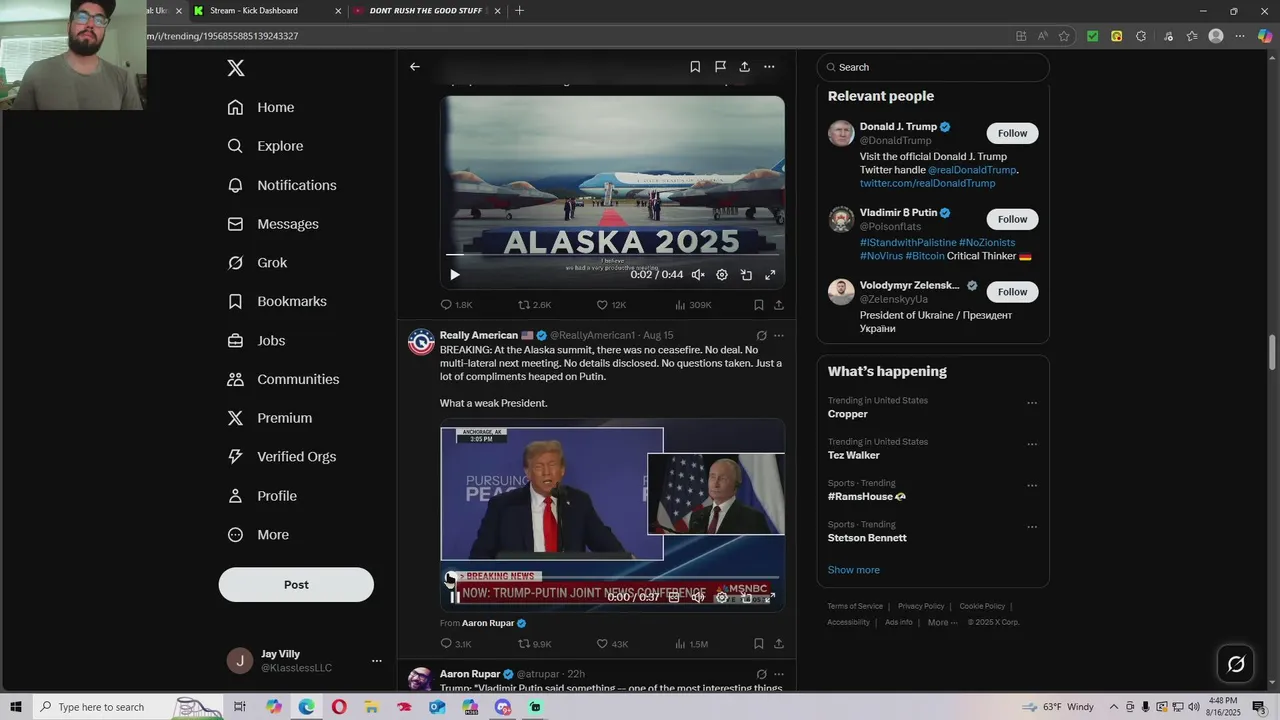Open settings on the MSNBC video
Viewport: 1280px width, 720px height.
722,597
